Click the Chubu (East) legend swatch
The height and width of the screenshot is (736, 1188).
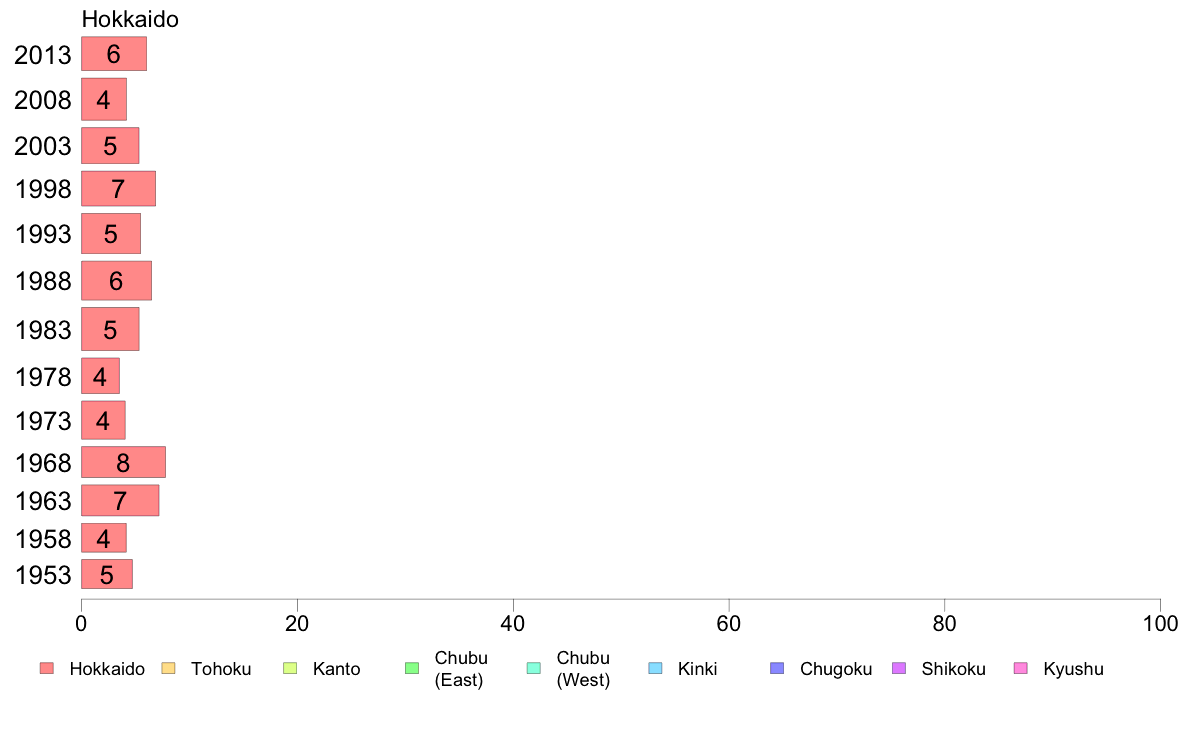point(412,668)
